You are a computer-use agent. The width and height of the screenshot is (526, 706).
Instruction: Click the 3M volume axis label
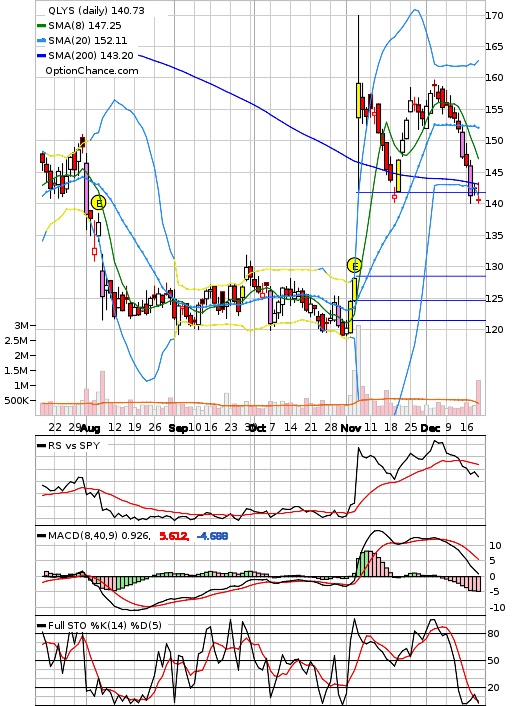[x=22, y=325]
